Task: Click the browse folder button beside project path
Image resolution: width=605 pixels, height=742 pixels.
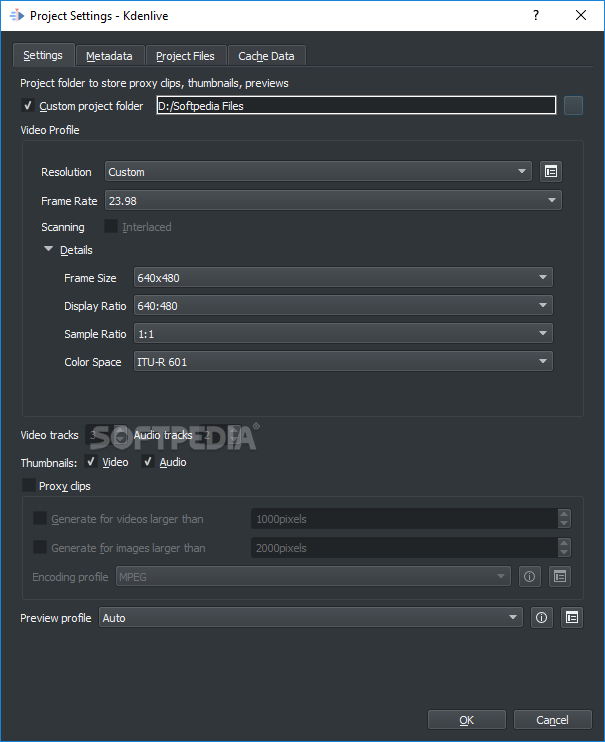Action: click(573, 106)
